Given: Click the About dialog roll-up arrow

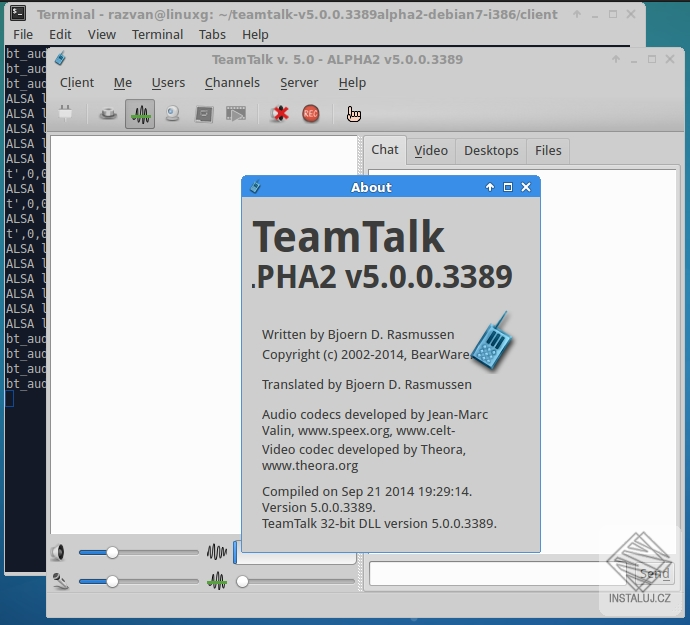Looking at the screenshot, I should pyautogui.click(x=489, y=187).
